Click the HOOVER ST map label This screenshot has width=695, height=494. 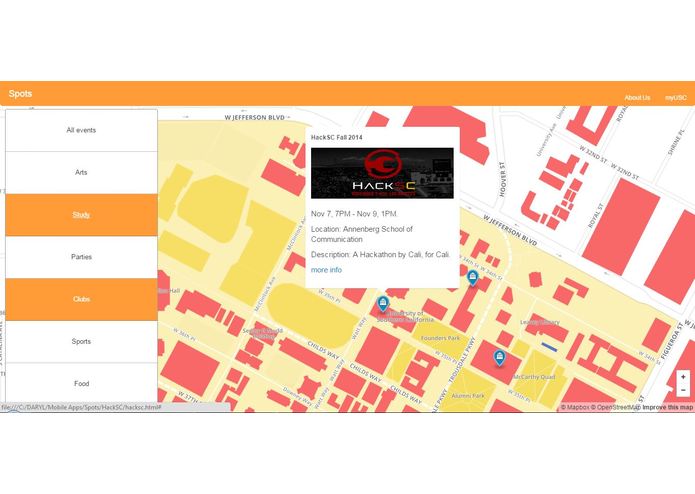(503, 179)
